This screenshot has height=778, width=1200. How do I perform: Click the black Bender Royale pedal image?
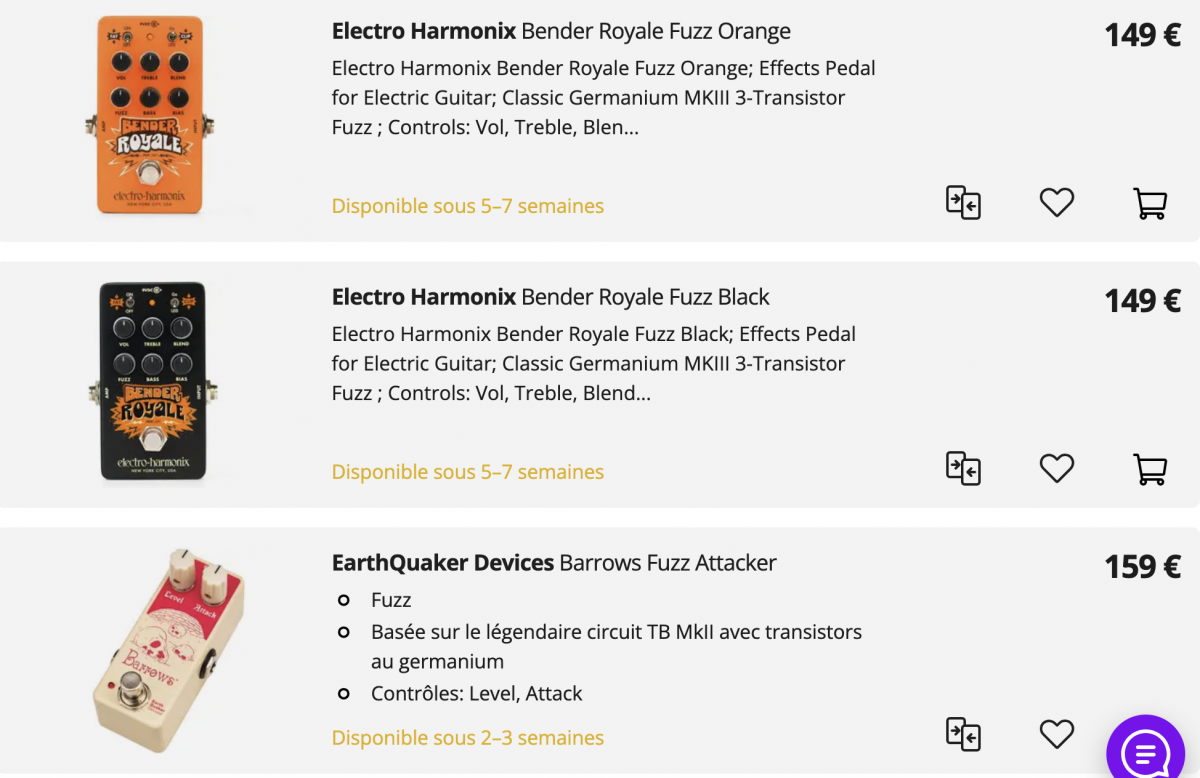pos(152,381)
